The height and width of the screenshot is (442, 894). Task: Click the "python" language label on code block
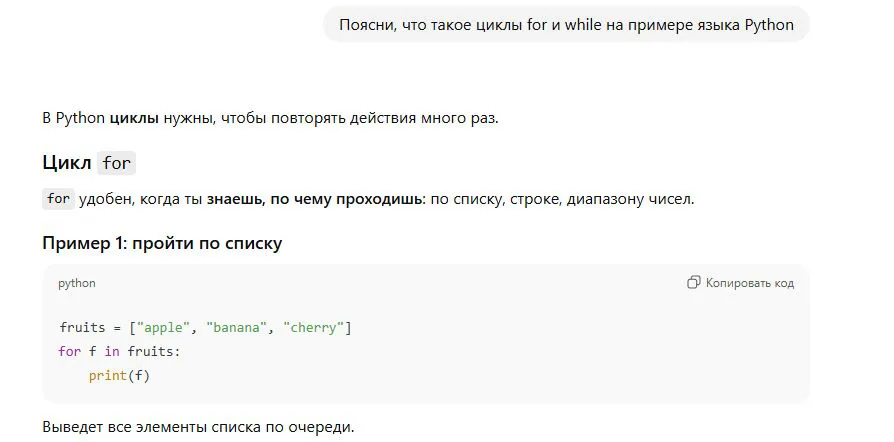77,283
